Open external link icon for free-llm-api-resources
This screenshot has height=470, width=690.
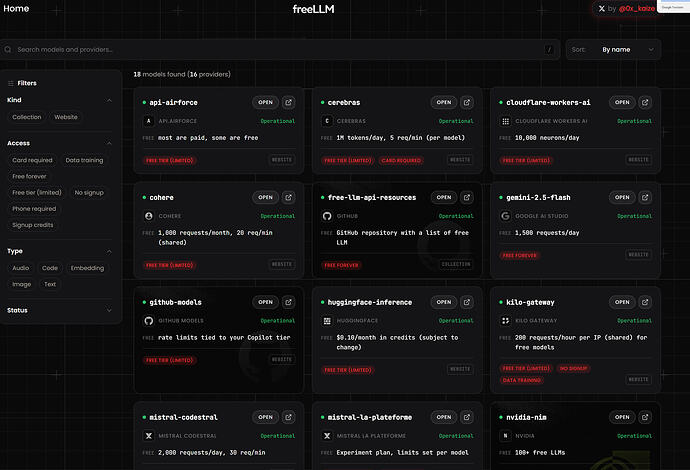click(x=466, y=197)
